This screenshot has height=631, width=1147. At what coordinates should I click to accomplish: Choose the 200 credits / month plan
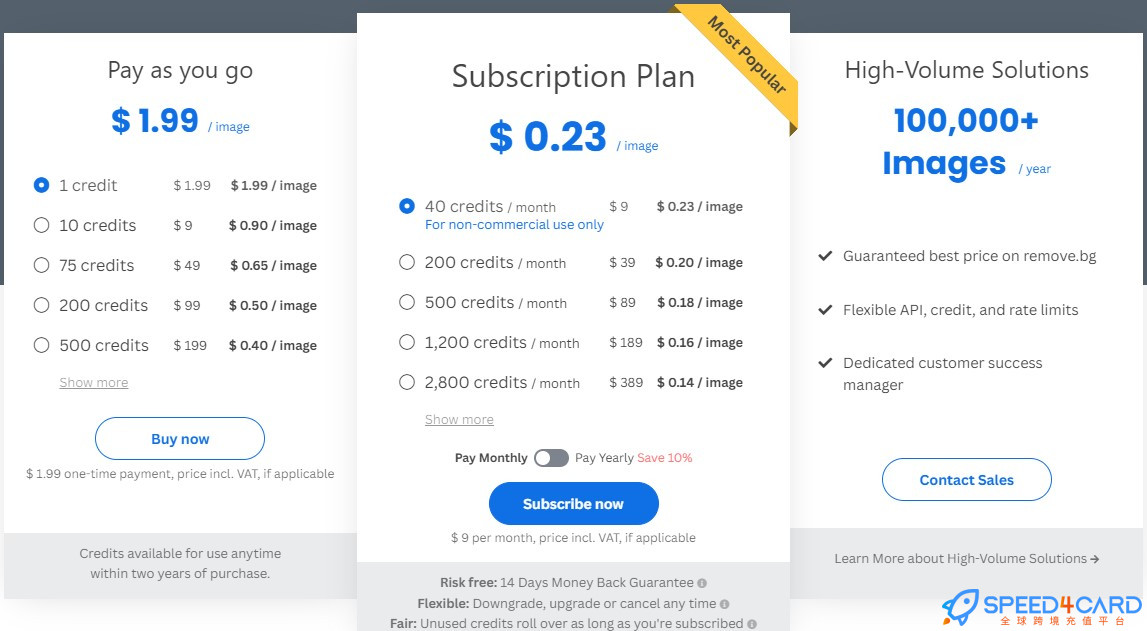[407, 262]
